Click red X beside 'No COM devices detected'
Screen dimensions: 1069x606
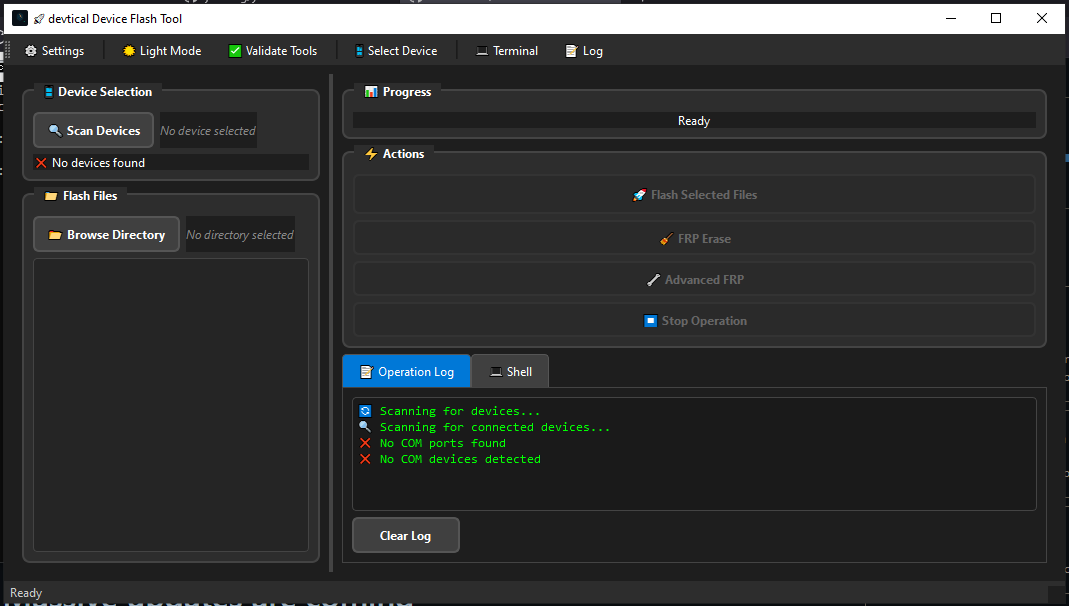point(365,459)
